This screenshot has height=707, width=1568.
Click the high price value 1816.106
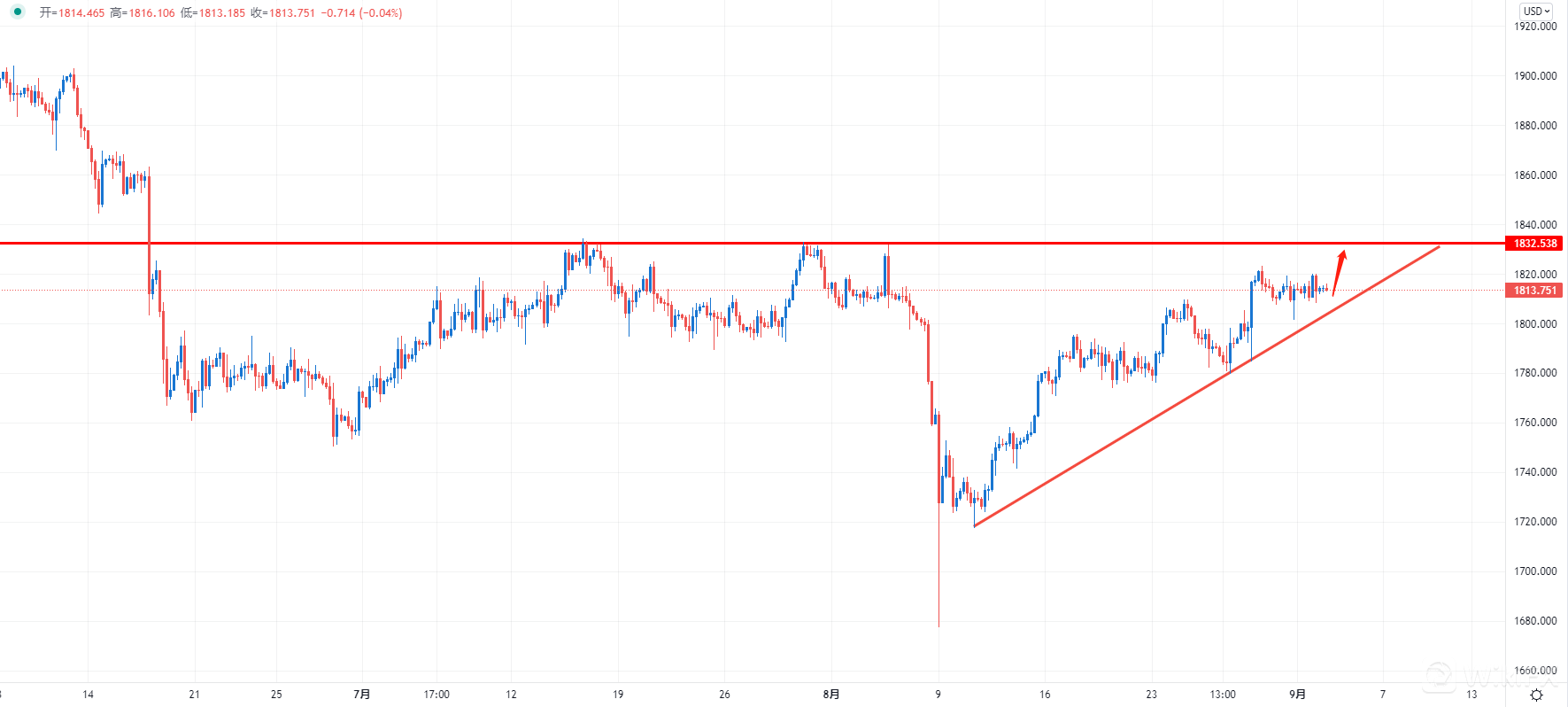pos(152,13)
